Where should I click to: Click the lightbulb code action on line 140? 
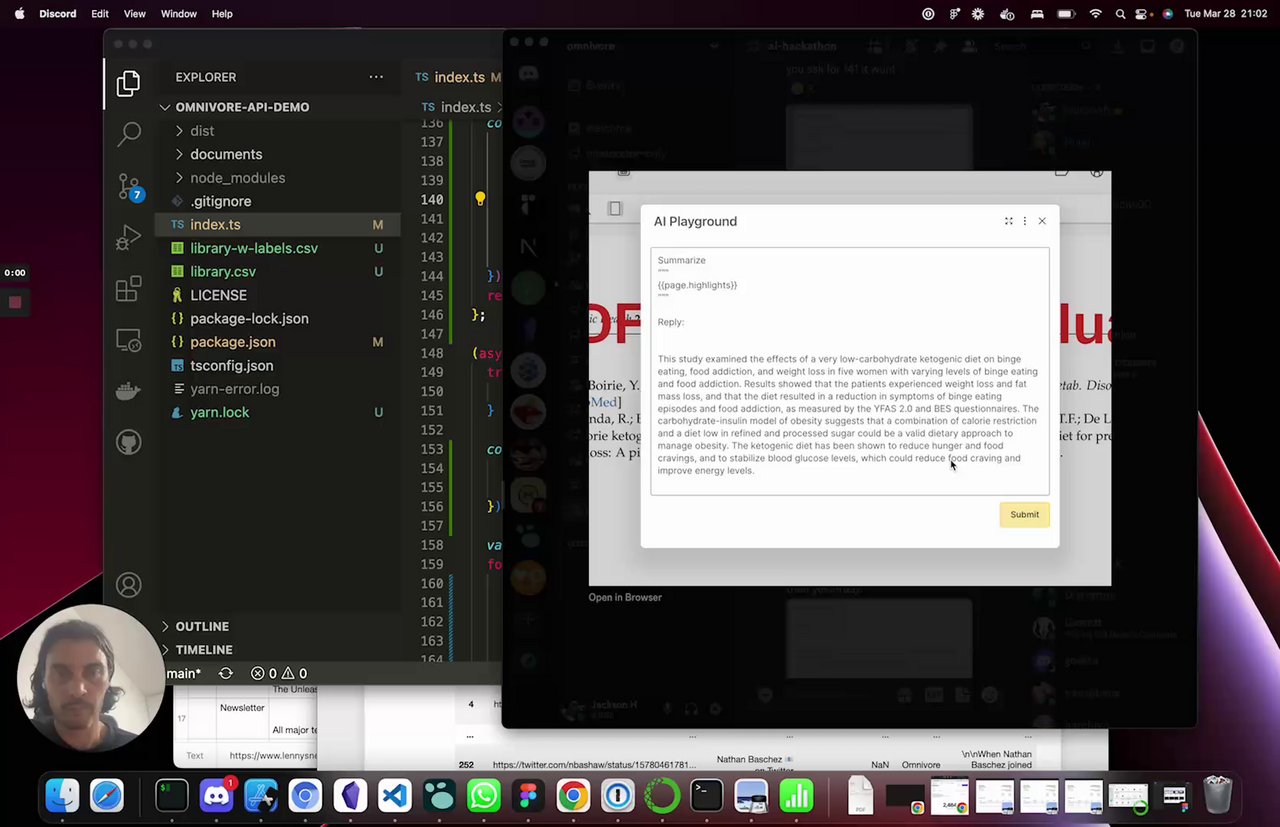(x=480, y=199)
